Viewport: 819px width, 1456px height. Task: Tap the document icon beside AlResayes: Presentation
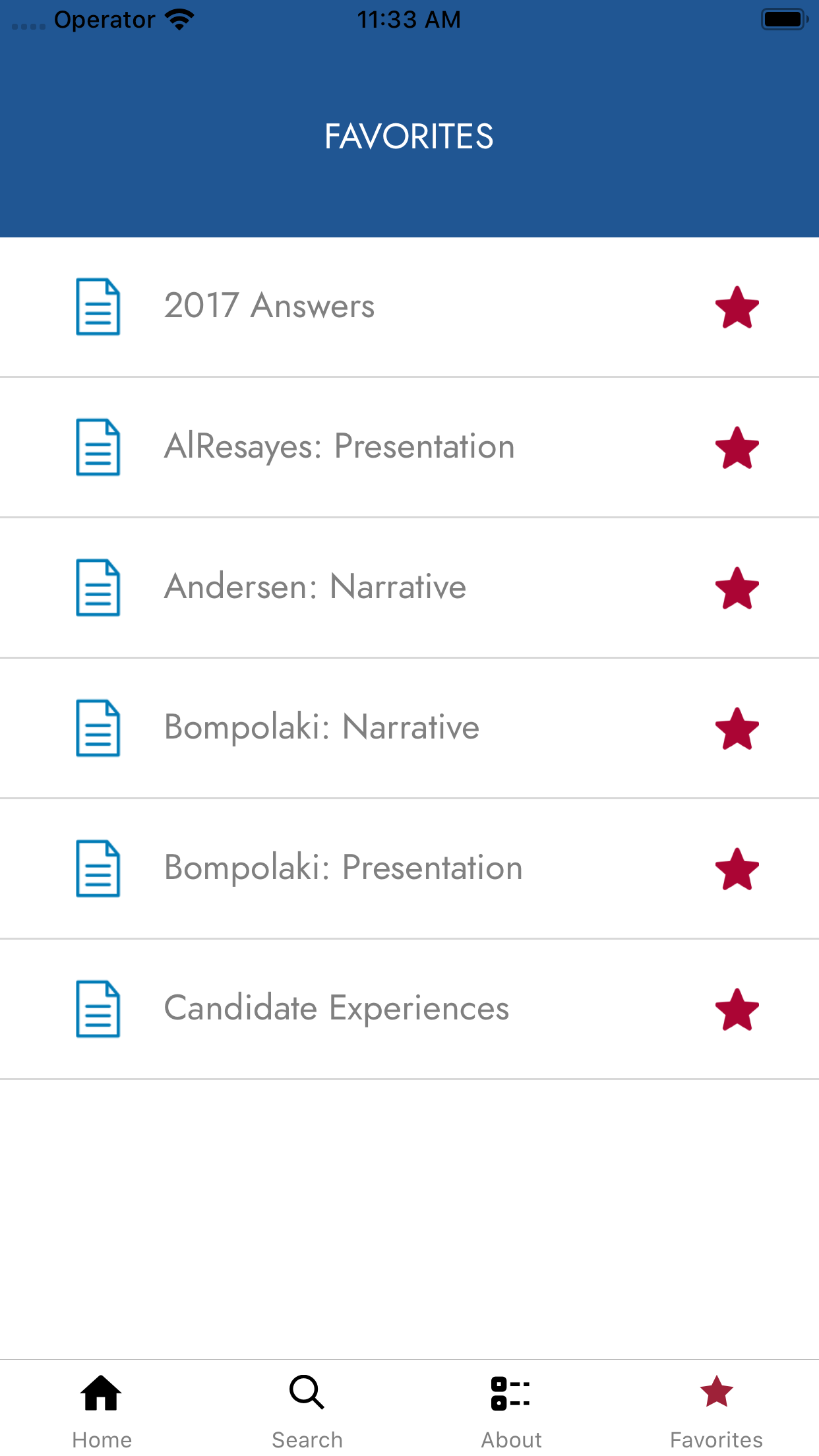(98, 447)
